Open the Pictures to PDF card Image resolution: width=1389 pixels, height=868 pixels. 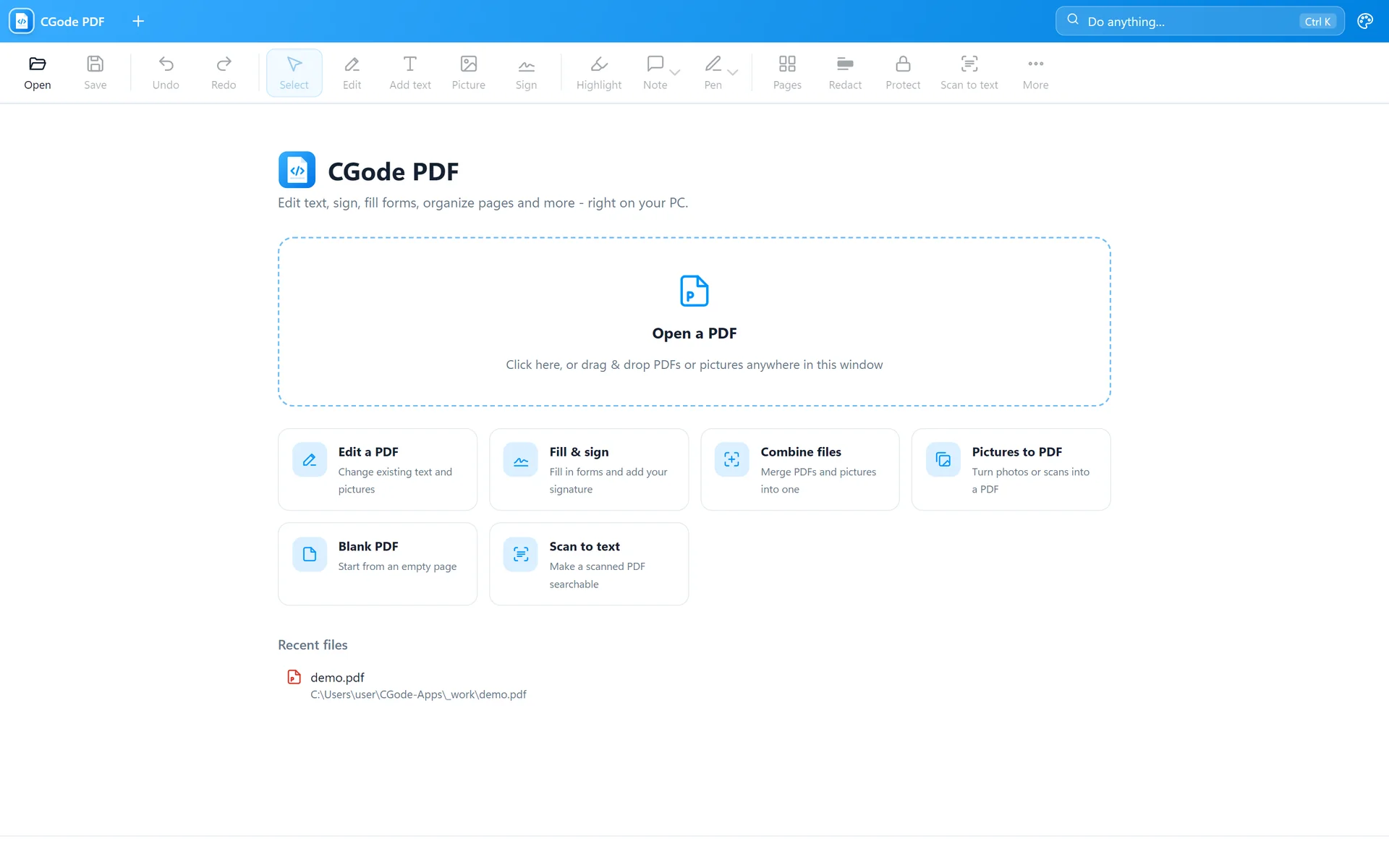click(x=1011, y=469)
